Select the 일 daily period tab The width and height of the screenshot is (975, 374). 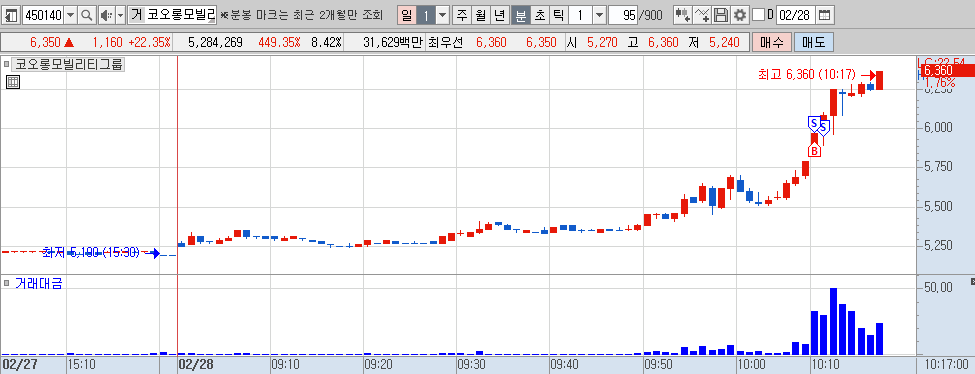click(x=407, y=15)
